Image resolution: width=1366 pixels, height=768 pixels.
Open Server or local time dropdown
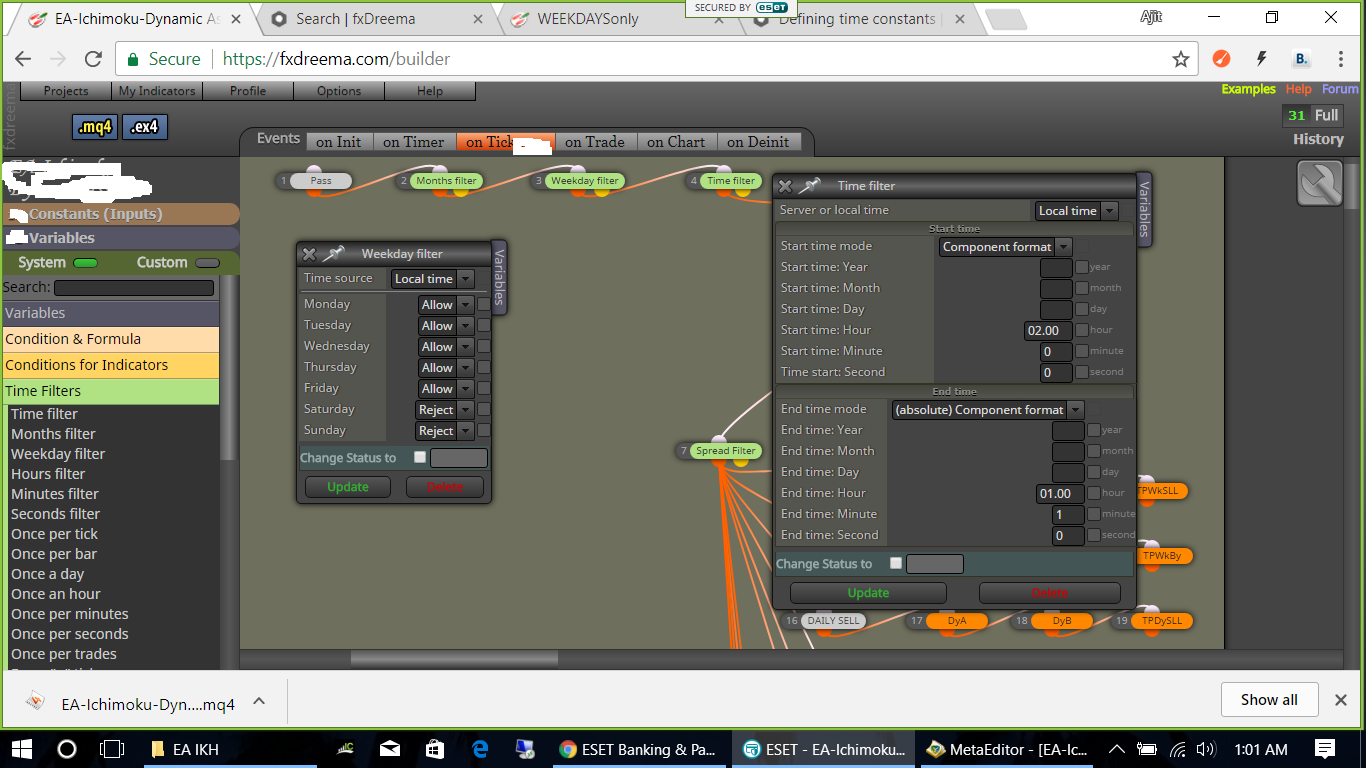[1076, 211]
